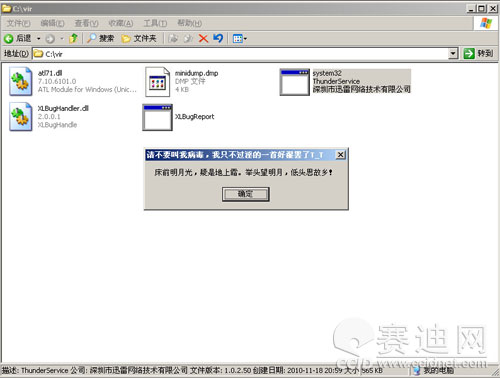Select the atl71.dll file icon

click(x=21, y=81)
